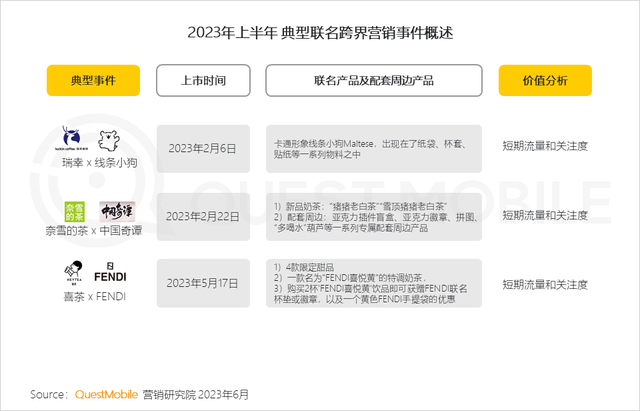Click the date cell 2023年2月6日

pos(203,149)
